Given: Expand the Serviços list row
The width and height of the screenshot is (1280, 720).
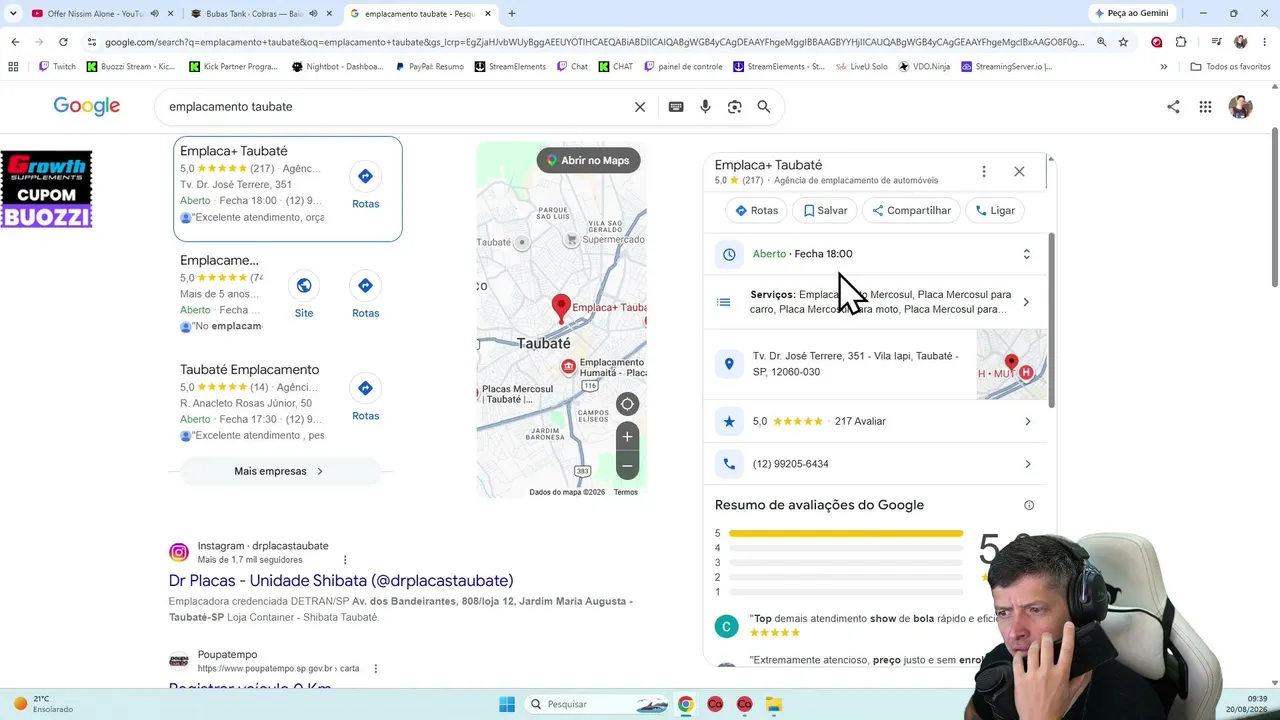Looking at the screenshot, I should pos(876,302).
